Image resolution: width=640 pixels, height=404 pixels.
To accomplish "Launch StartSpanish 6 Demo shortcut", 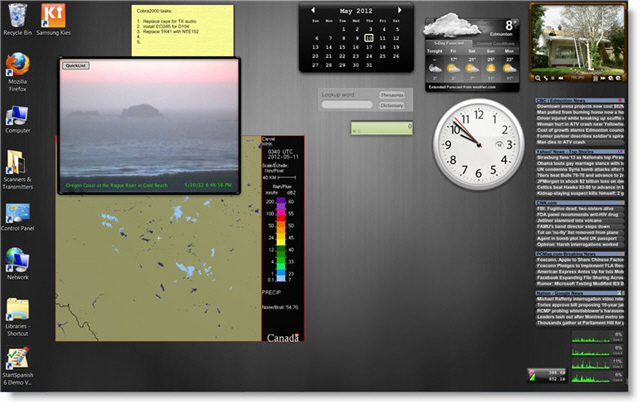I will click(x=17, y=361).
